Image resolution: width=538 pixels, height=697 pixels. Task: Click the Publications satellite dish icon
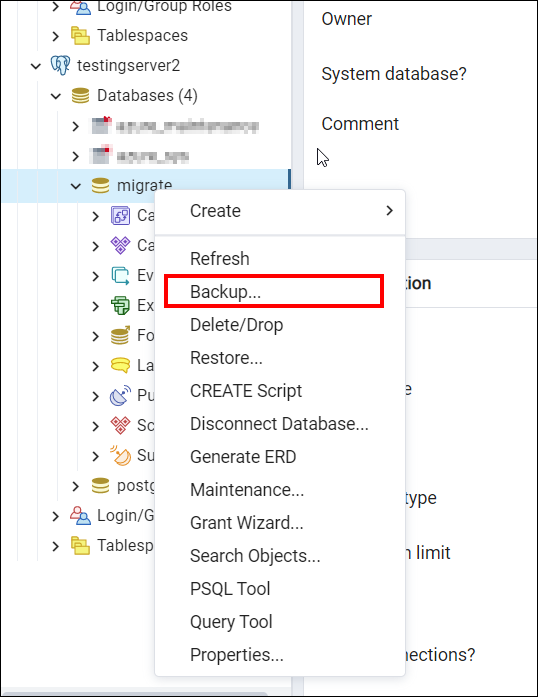120,395
